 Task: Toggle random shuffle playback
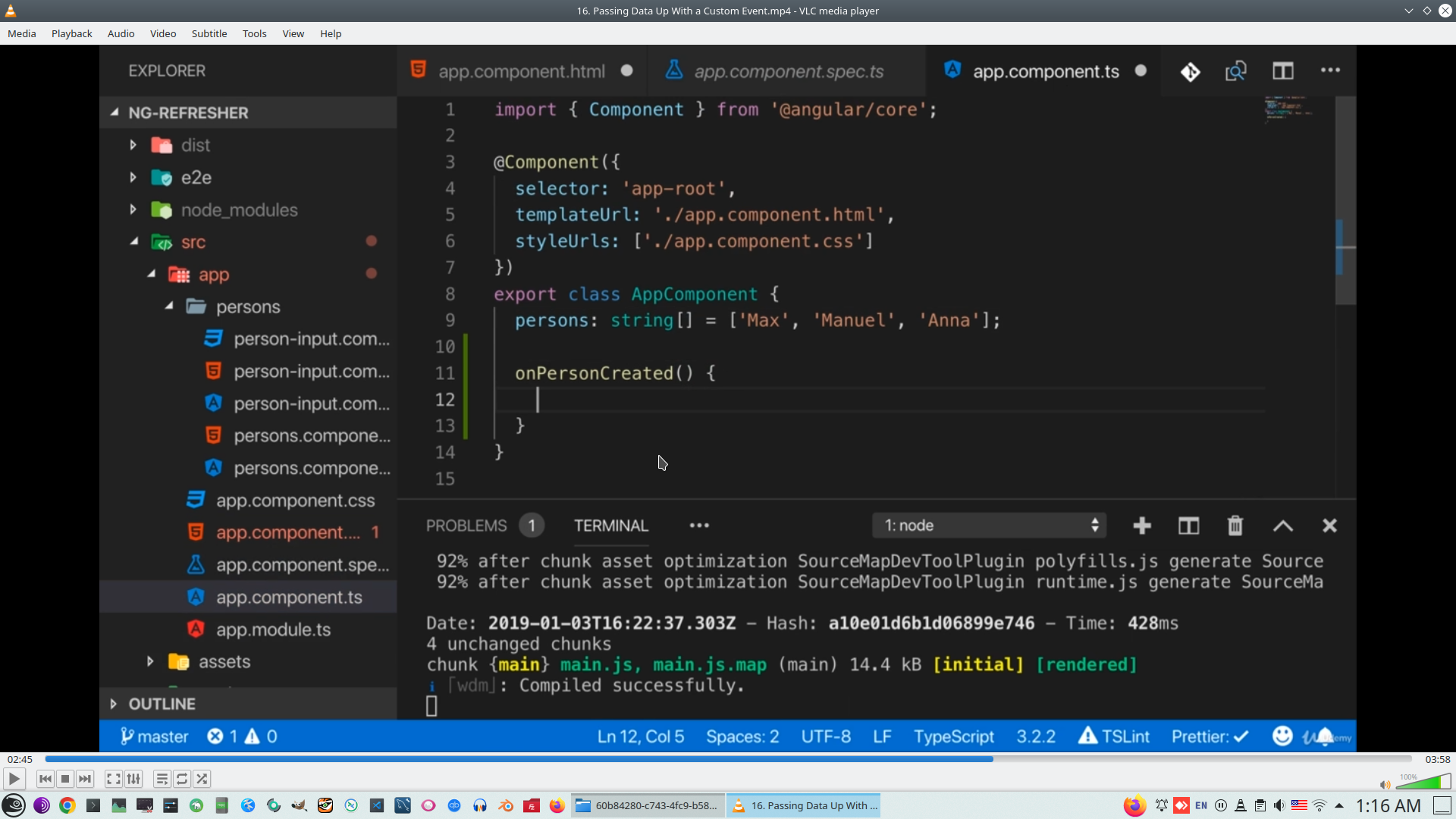[x=202, y=779]
